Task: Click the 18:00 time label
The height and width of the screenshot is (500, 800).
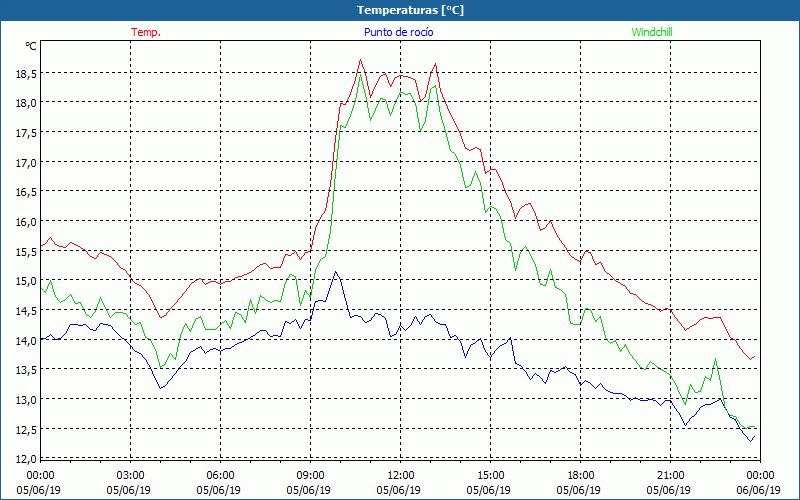Action: 581,476
